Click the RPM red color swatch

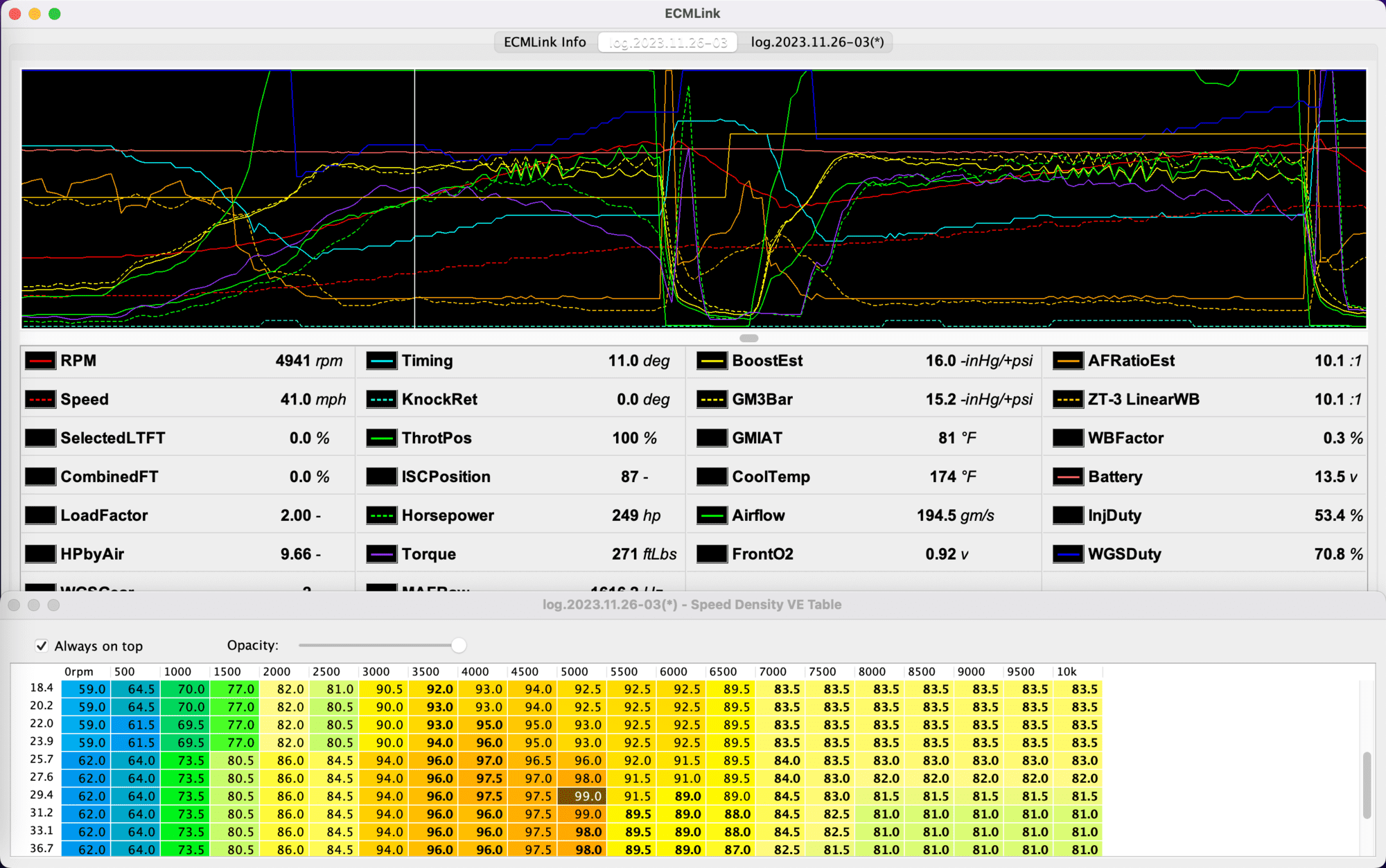click(40, 361)
